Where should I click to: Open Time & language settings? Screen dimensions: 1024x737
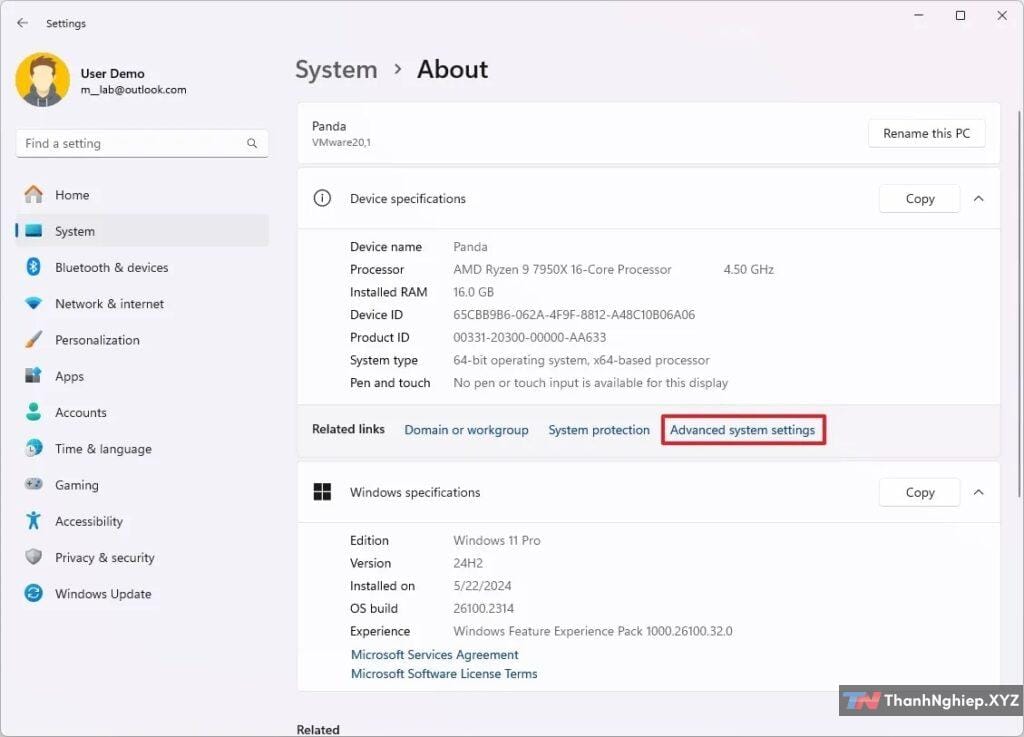142,448
